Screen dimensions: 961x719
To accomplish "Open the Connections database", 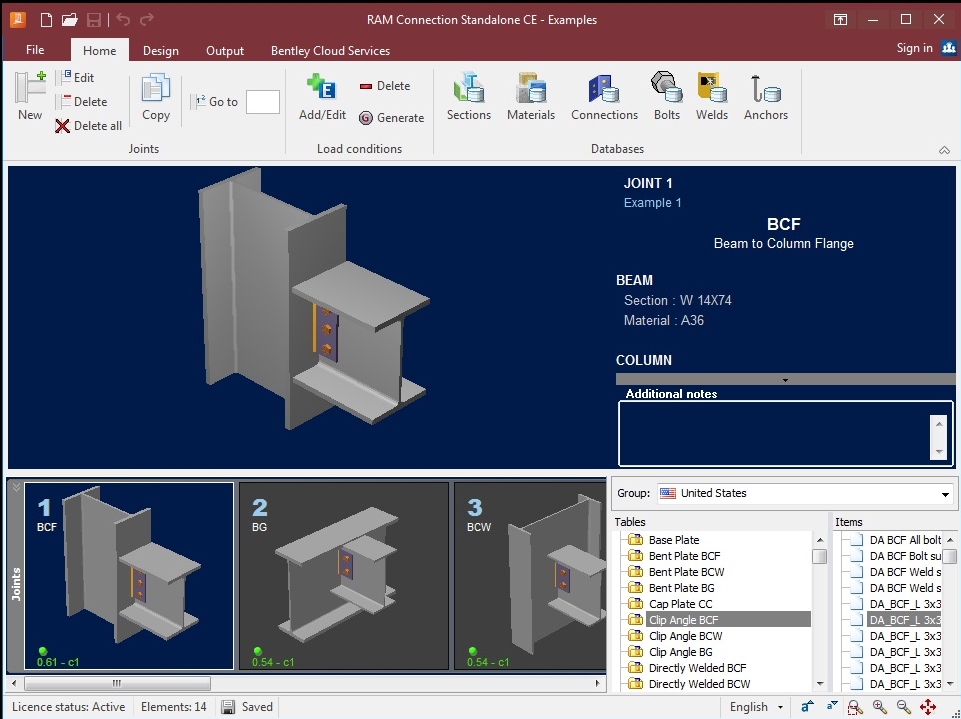I will (x=604, y=97).
